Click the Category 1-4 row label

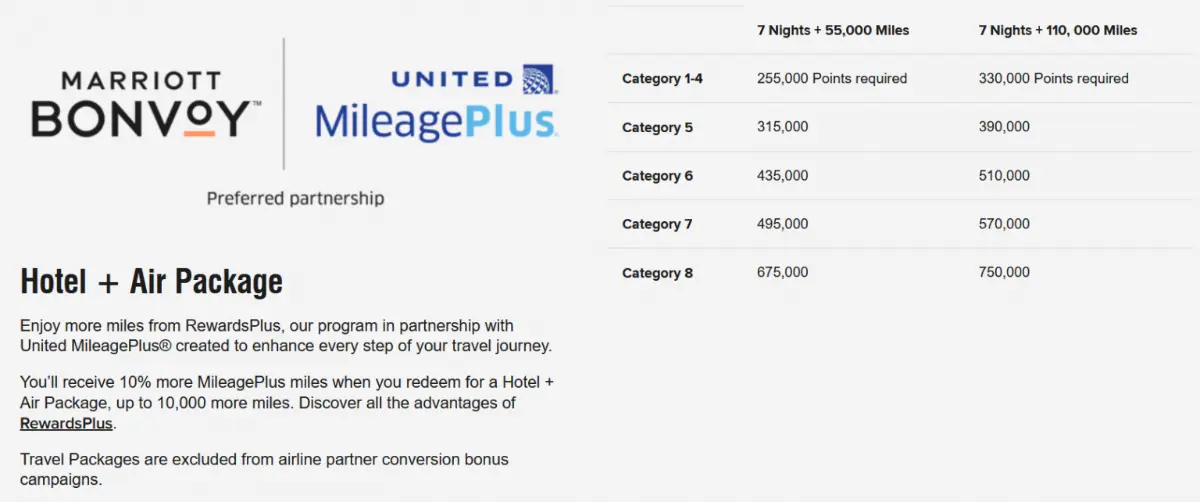pos(662,79)
